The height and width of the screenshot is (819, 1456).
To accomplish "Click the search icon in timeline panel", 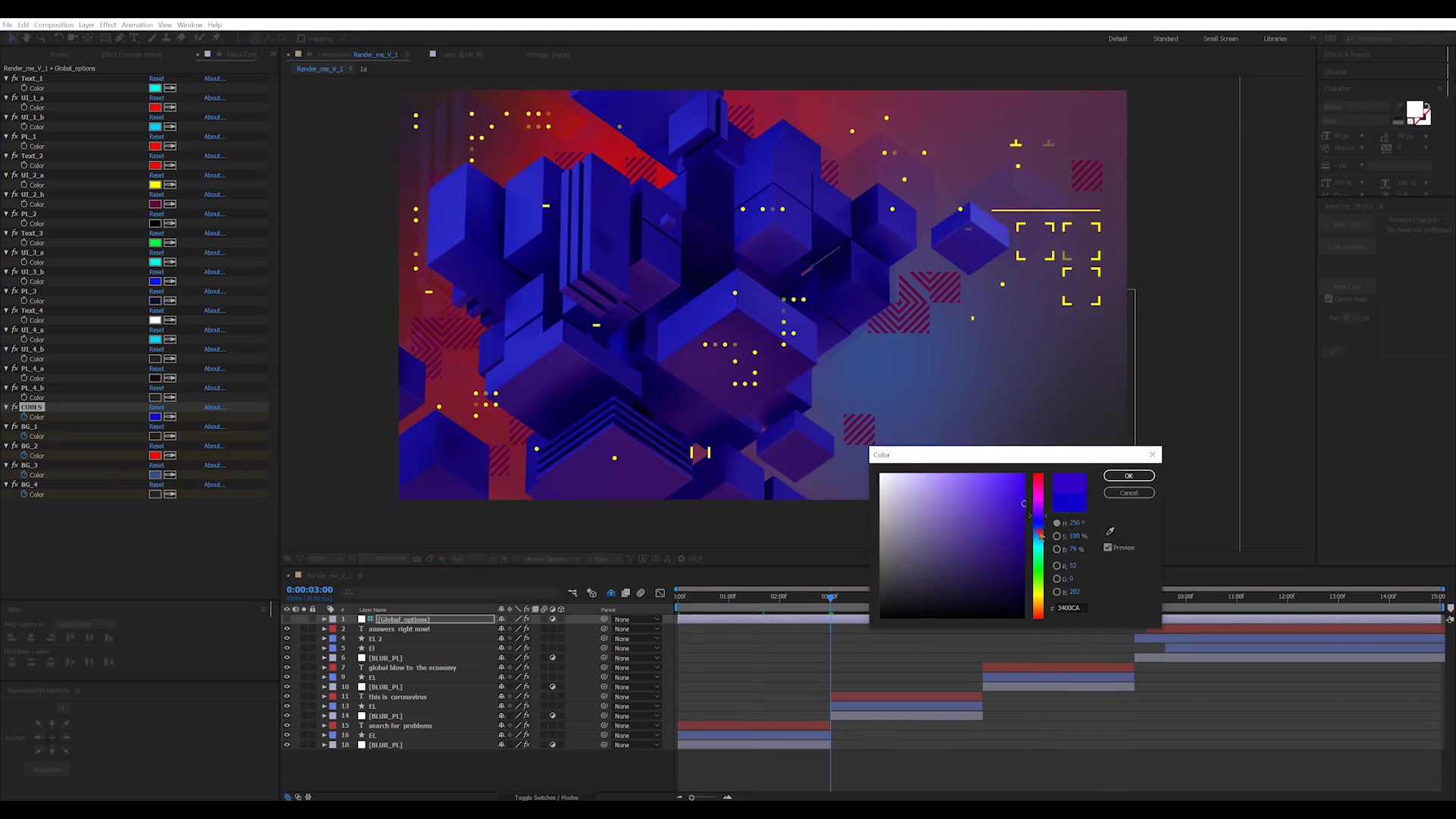I will tap(349, 592).
